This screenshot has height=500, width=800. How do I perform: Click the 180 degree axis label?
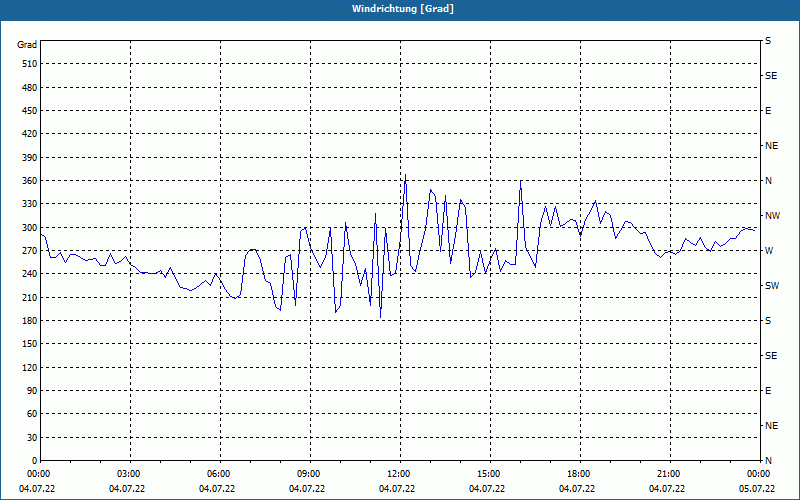[x=30, y=321]
